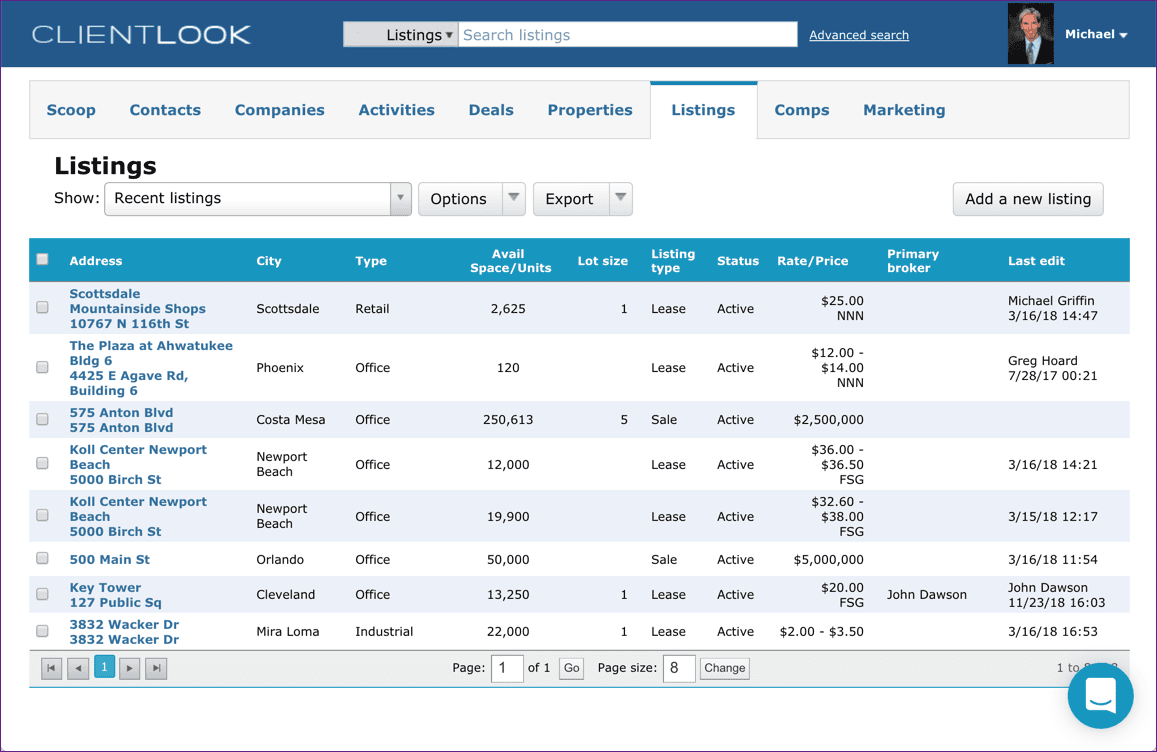Click the ClientLook logo
Image resolution: width=1157 pixels, height=752 pixels.
[141, 35]
